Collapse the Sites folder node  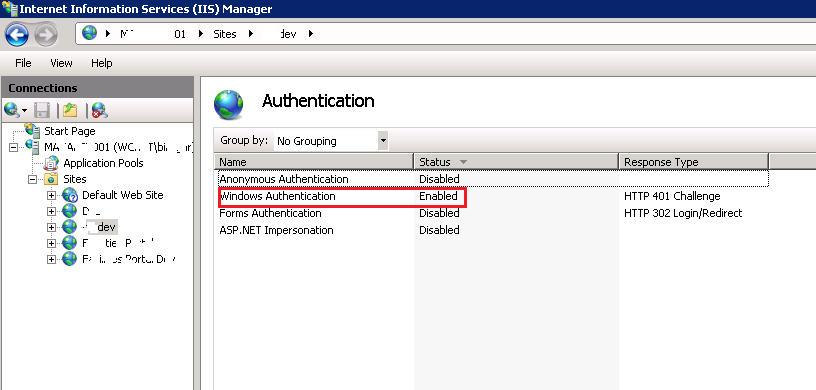coord(32,179)
